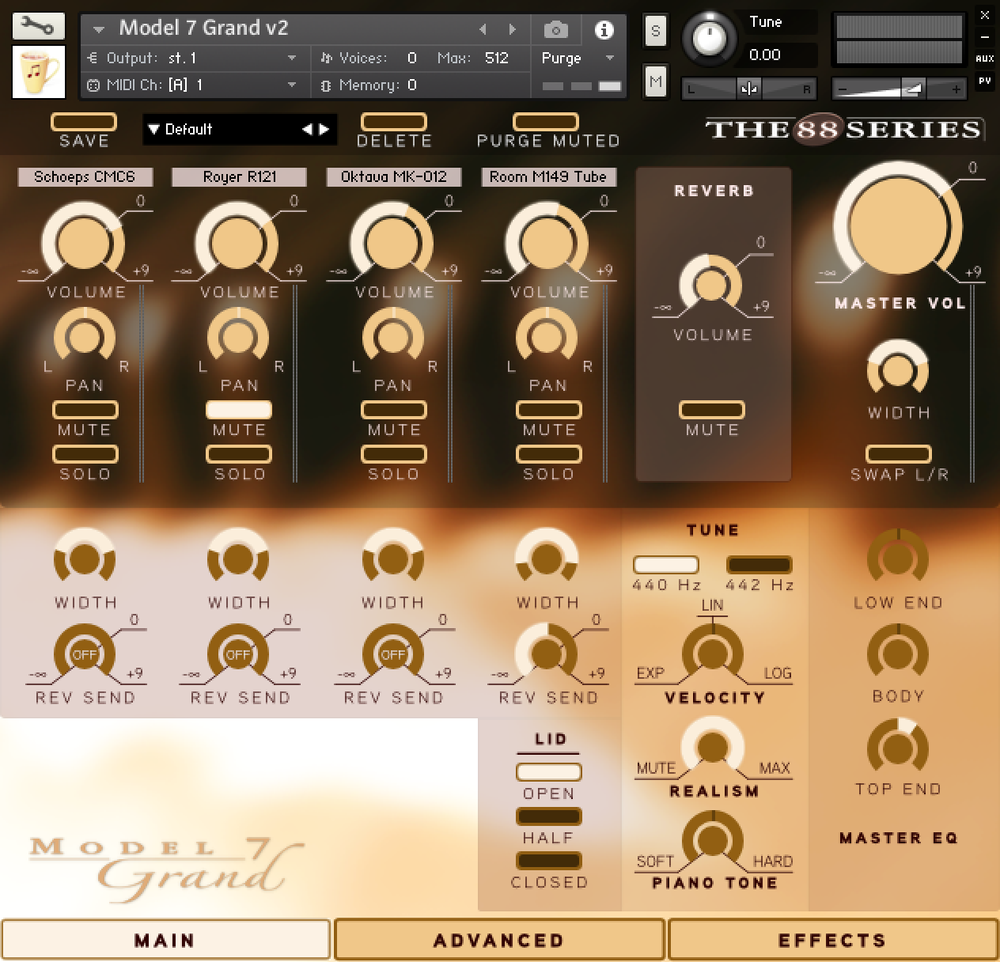Mute the instrument with the M icon
Screen dimensions: 1000x962
pos(655,82)
